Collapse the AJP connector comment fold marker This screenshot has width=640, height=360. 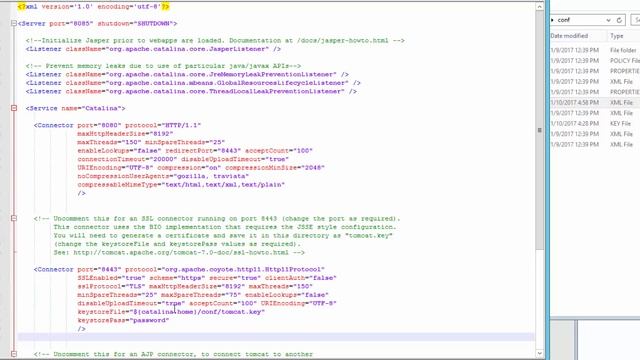click(14, 354)
